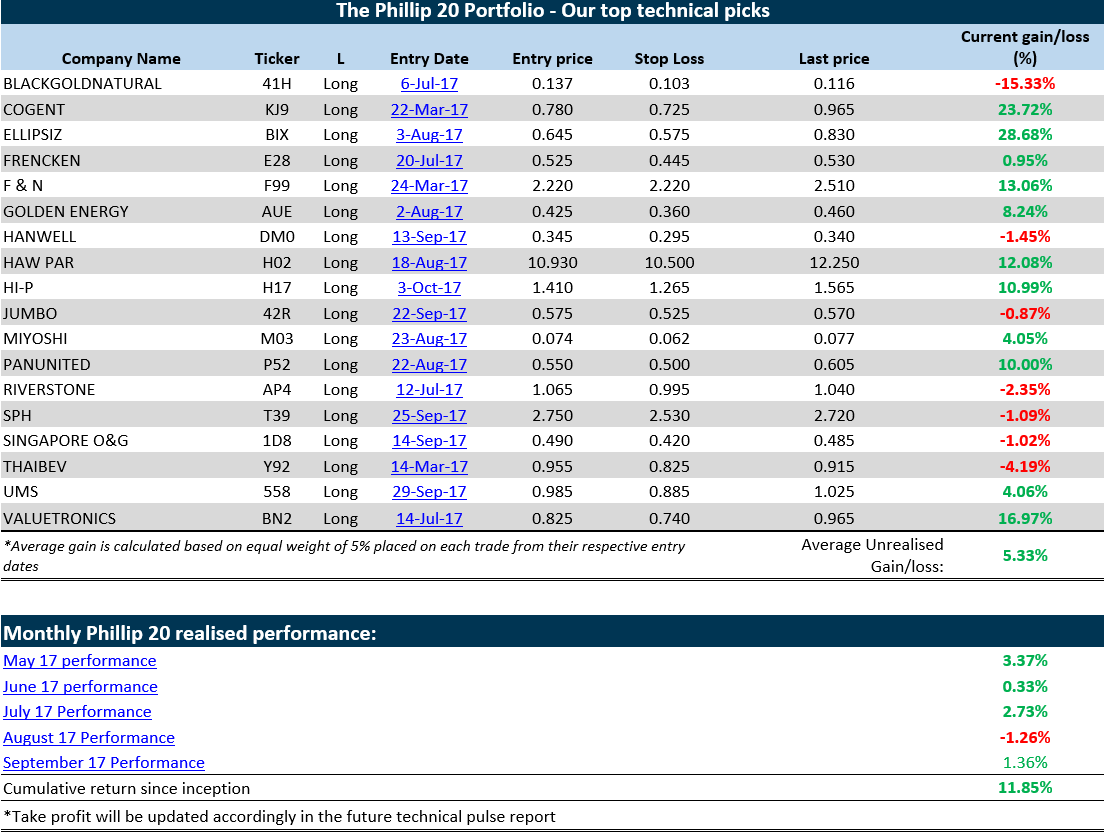Screen dimensions: 1104x834
Task: Open the May 17 performance link
Action: 80,661
